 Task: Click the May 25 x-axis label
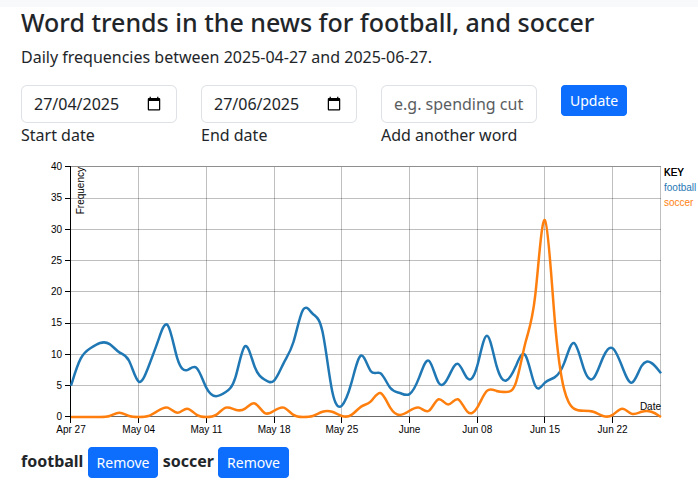341,429
